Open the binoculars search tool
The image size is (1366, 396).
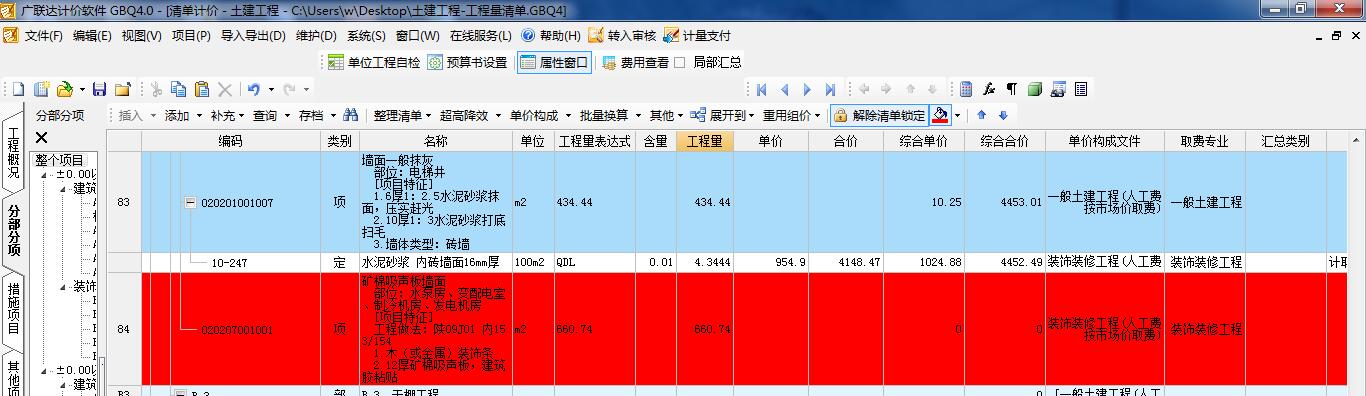(x=350, y=115)
